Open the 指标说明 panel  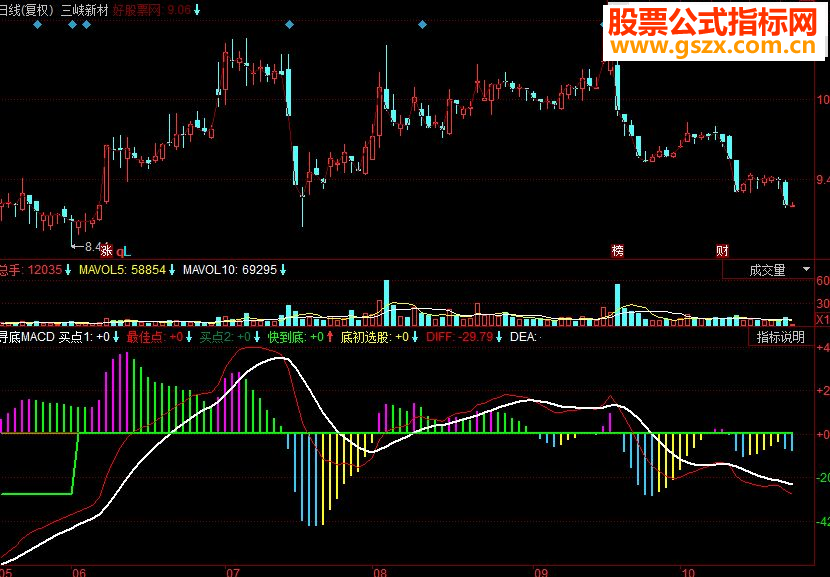click(x=779, y=337)
